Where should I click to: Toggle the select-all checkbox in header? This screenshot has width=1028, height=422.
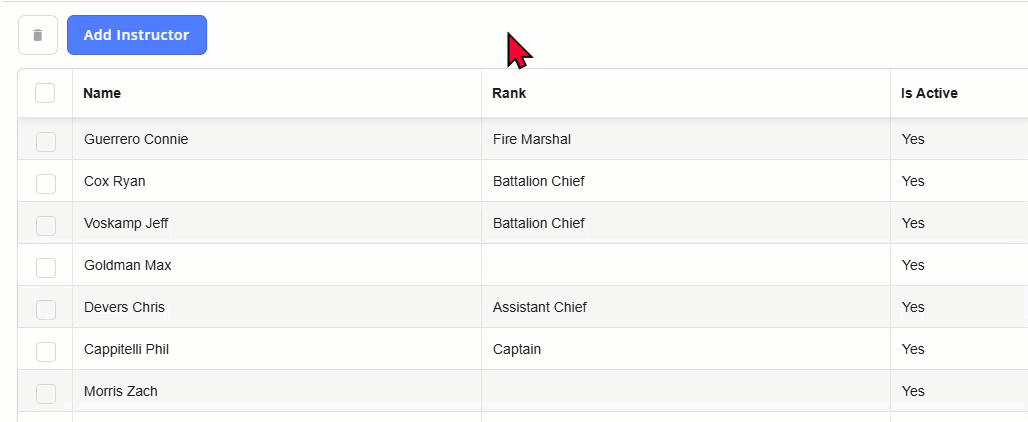coord(45,93)
